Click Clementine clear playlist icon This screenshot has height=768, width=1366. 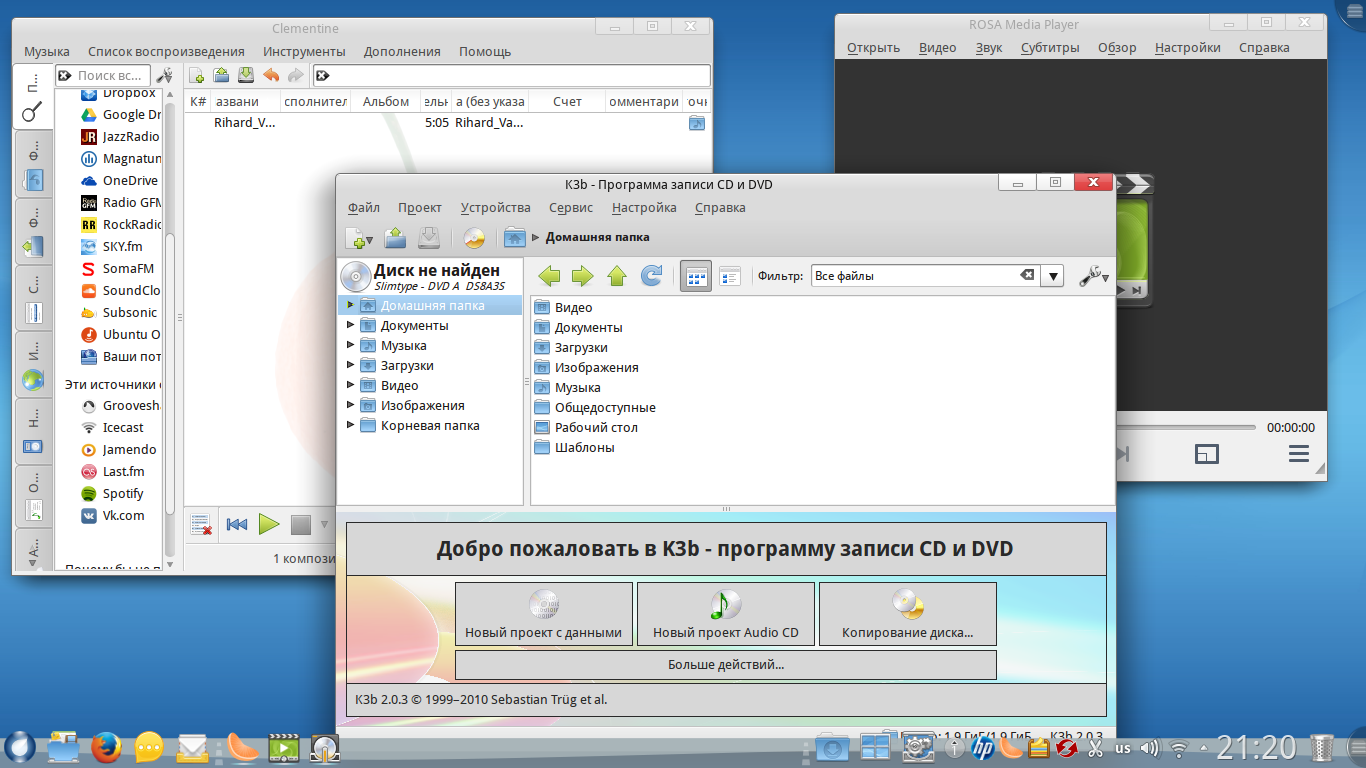coord(201,524)
